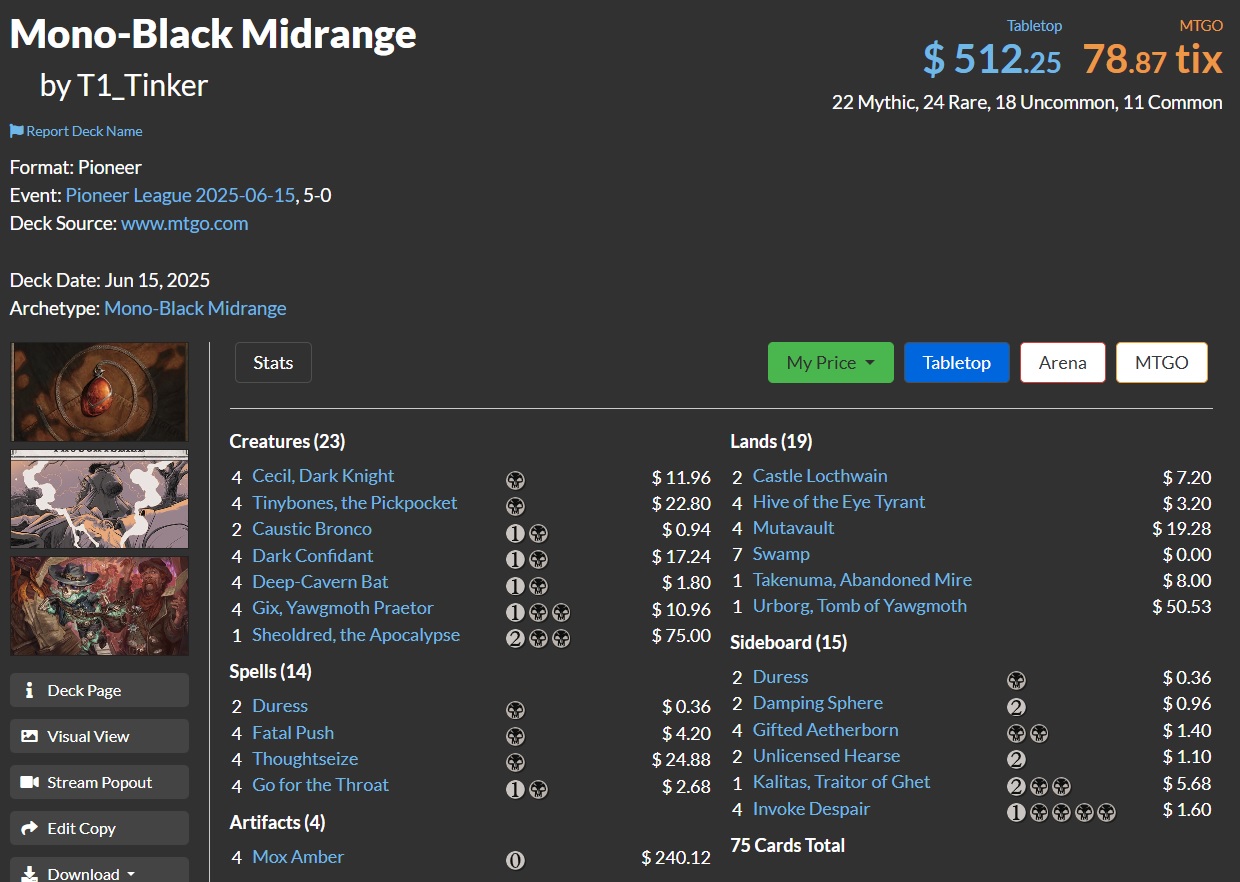Click the MTGO total 78.87 tix
1240x882 pixels.
coord(1152,59)
